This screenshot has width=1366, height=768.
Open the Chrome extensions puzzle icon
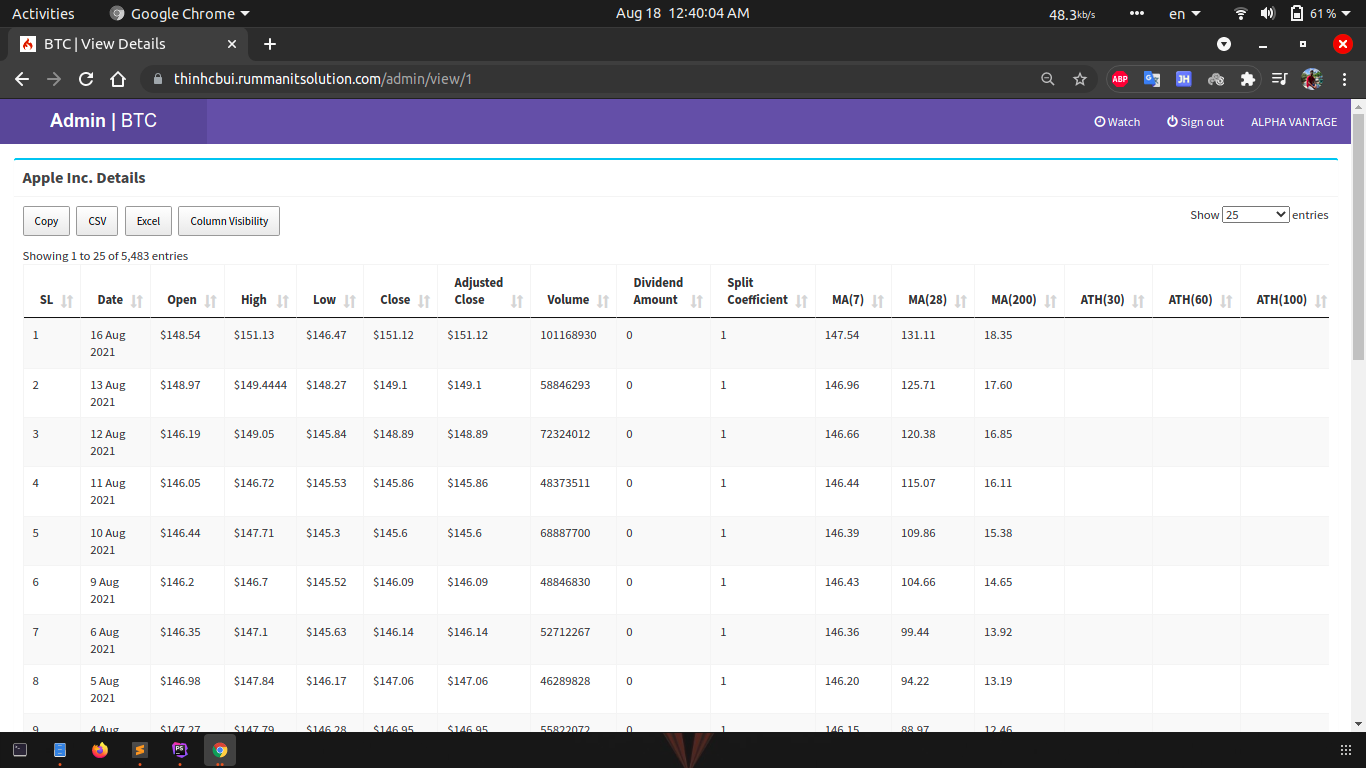[1247, 79]
